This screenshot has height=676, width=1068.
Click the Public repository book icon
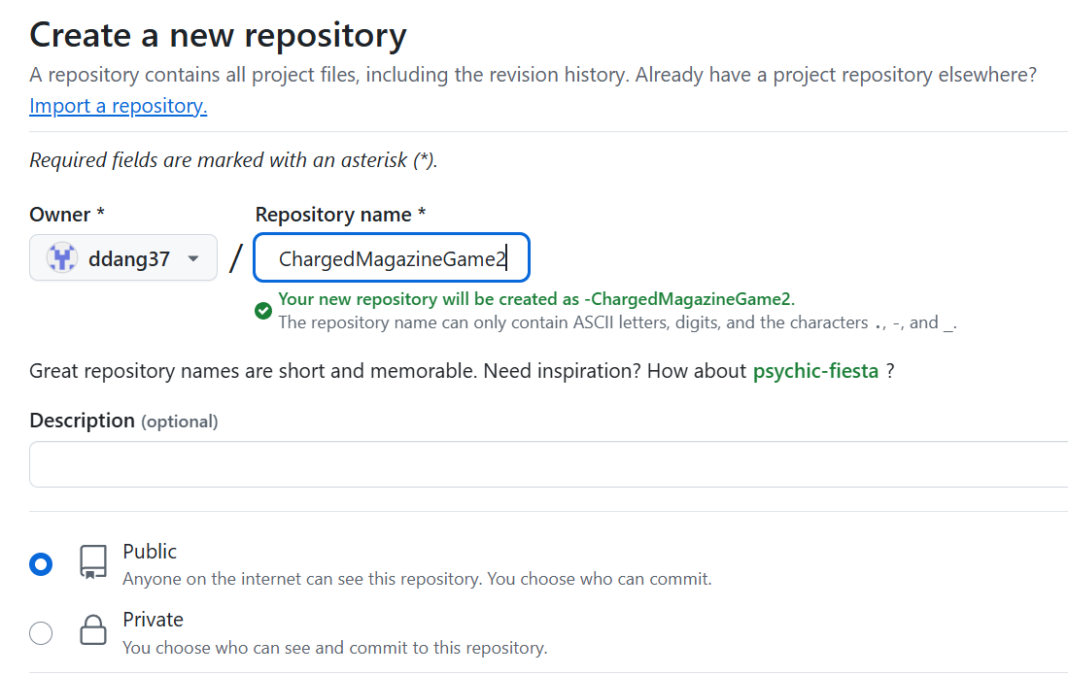point(93,562)
